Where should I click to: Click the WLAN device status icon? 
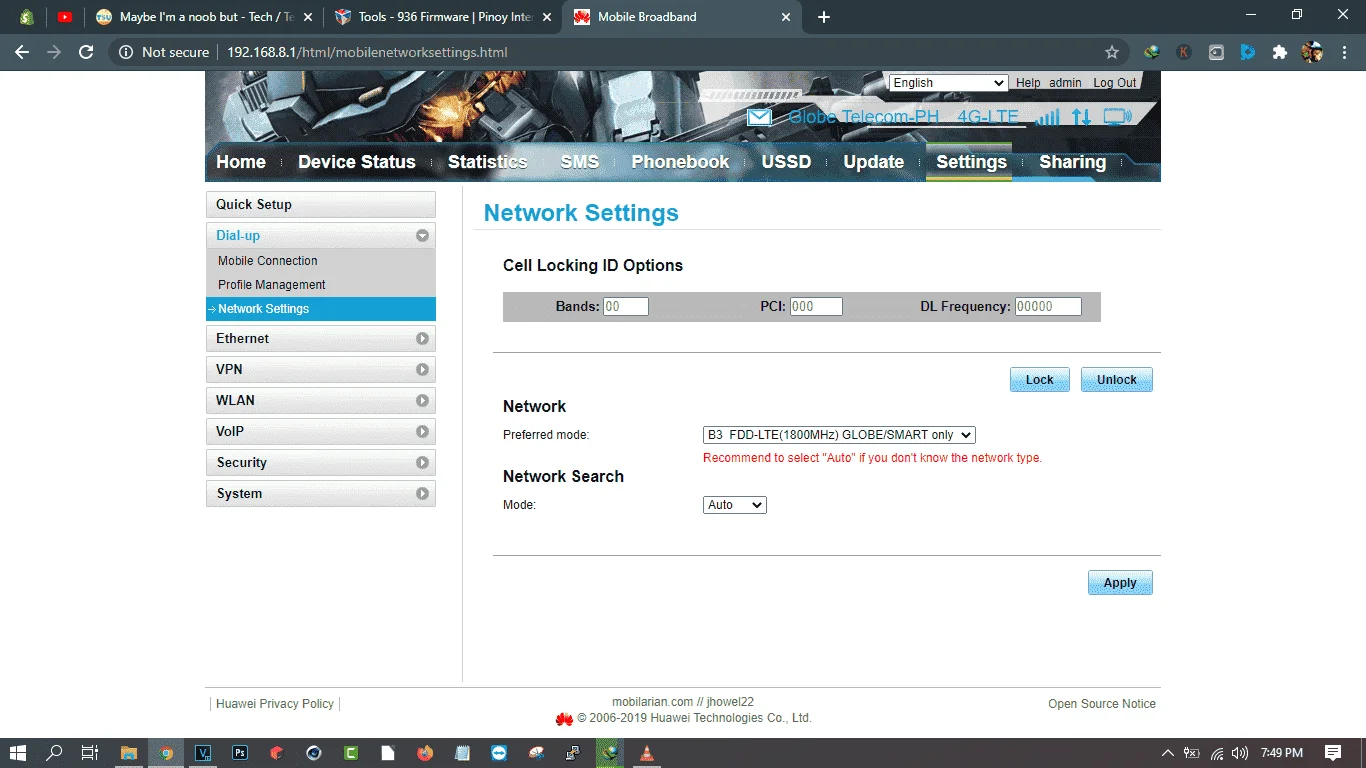click(1117, 118)
